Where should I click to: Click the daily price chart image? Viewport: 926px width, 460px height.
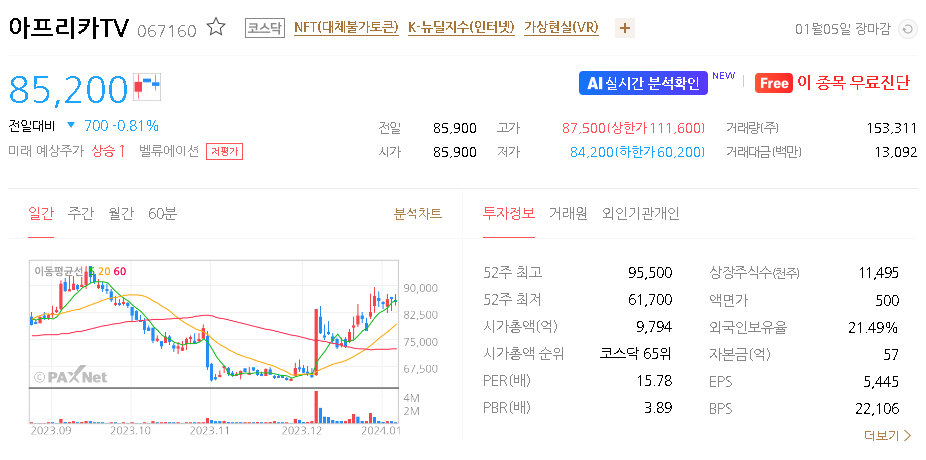point(214,324)
